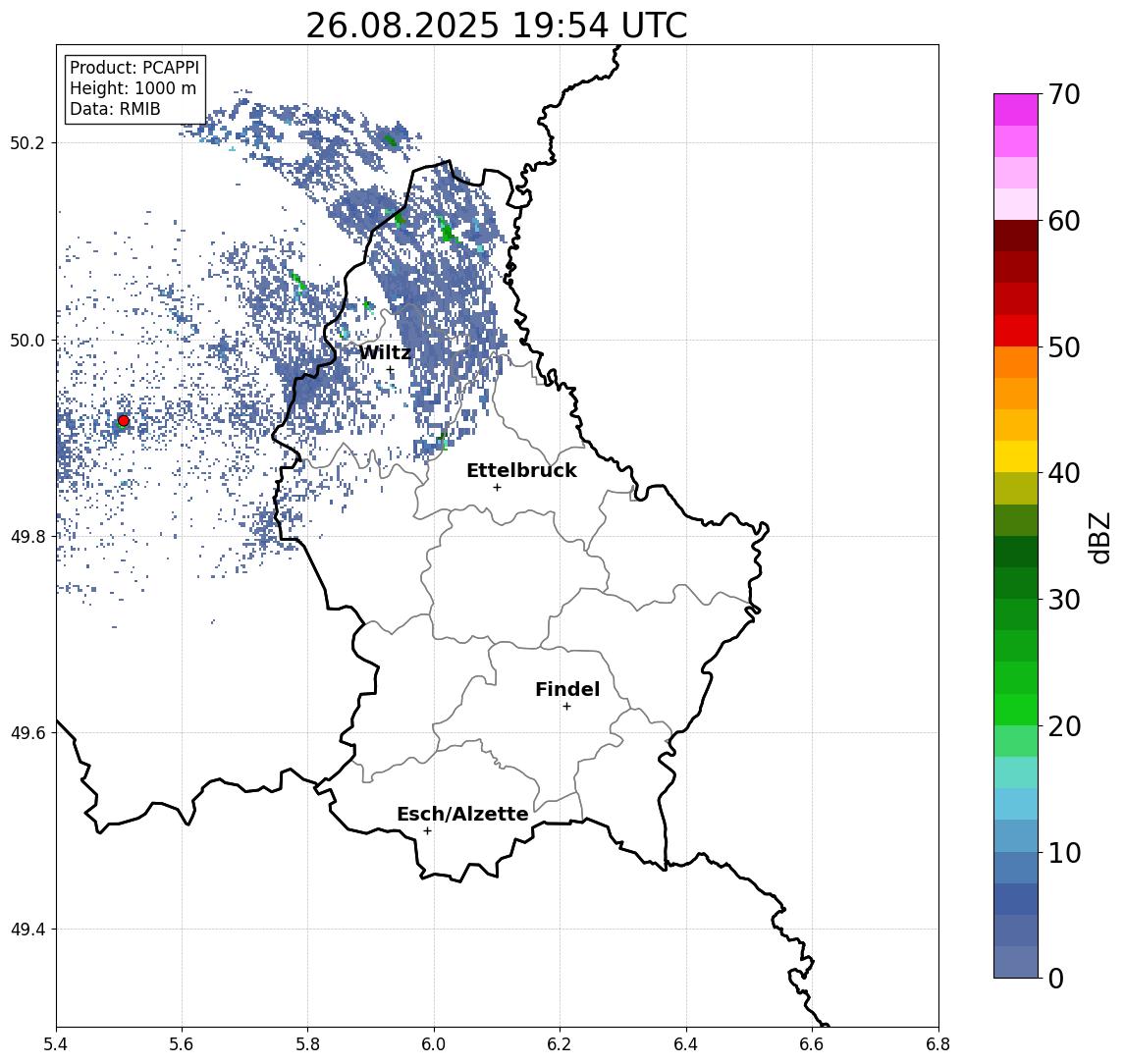Click the plus marker under Wiltz
Image resolution: width=1124 pixels, height=1064 pixels.
[x=390, y=370]
